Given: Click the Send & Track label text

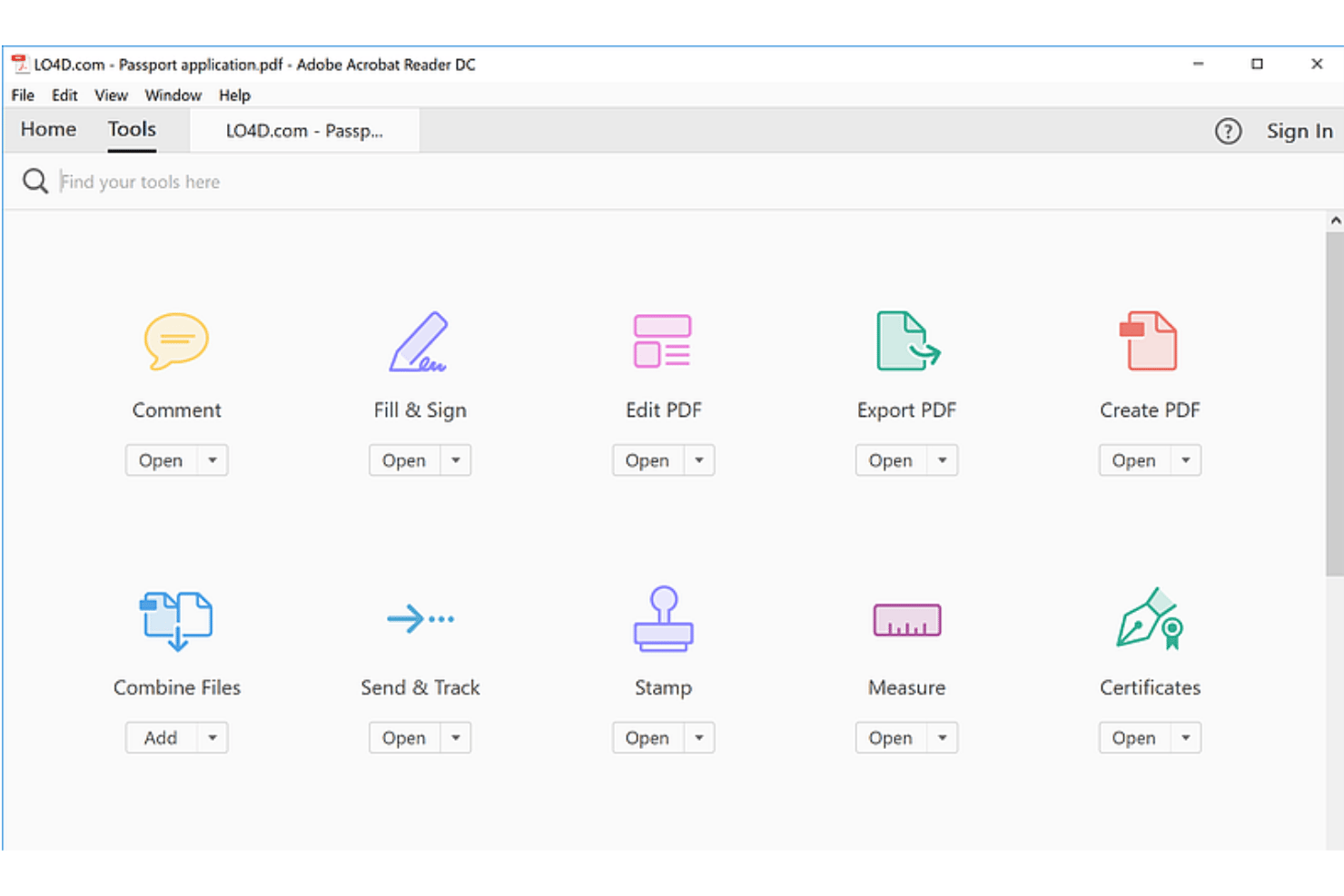Looking at the screenshot, I should tap(420, 688).
